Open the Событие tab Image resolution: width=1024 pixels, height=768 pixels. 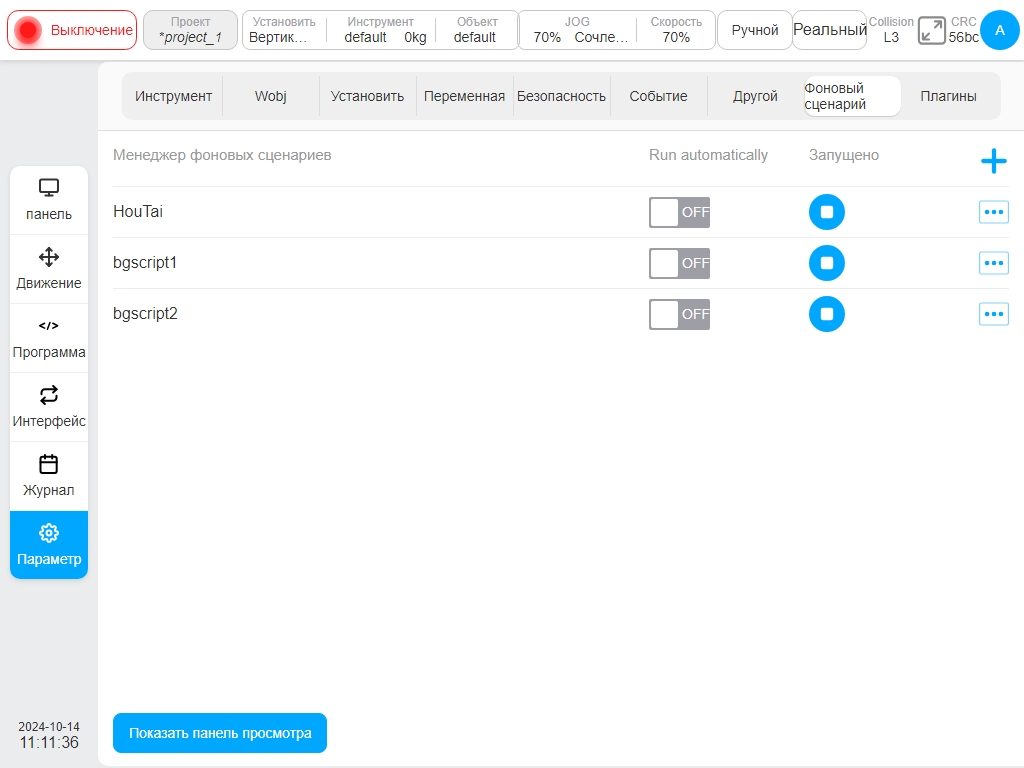[658, 96]
